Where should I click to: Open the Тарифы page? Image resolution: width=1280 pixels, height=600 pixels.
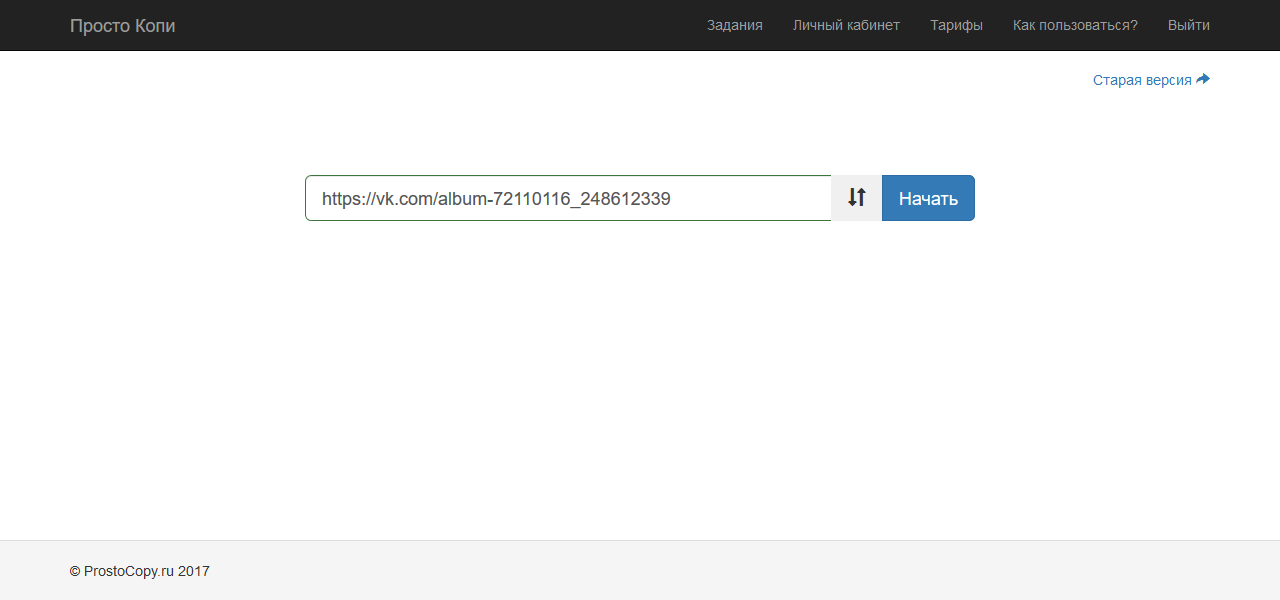pyautogui.click(x=956, y=25)
